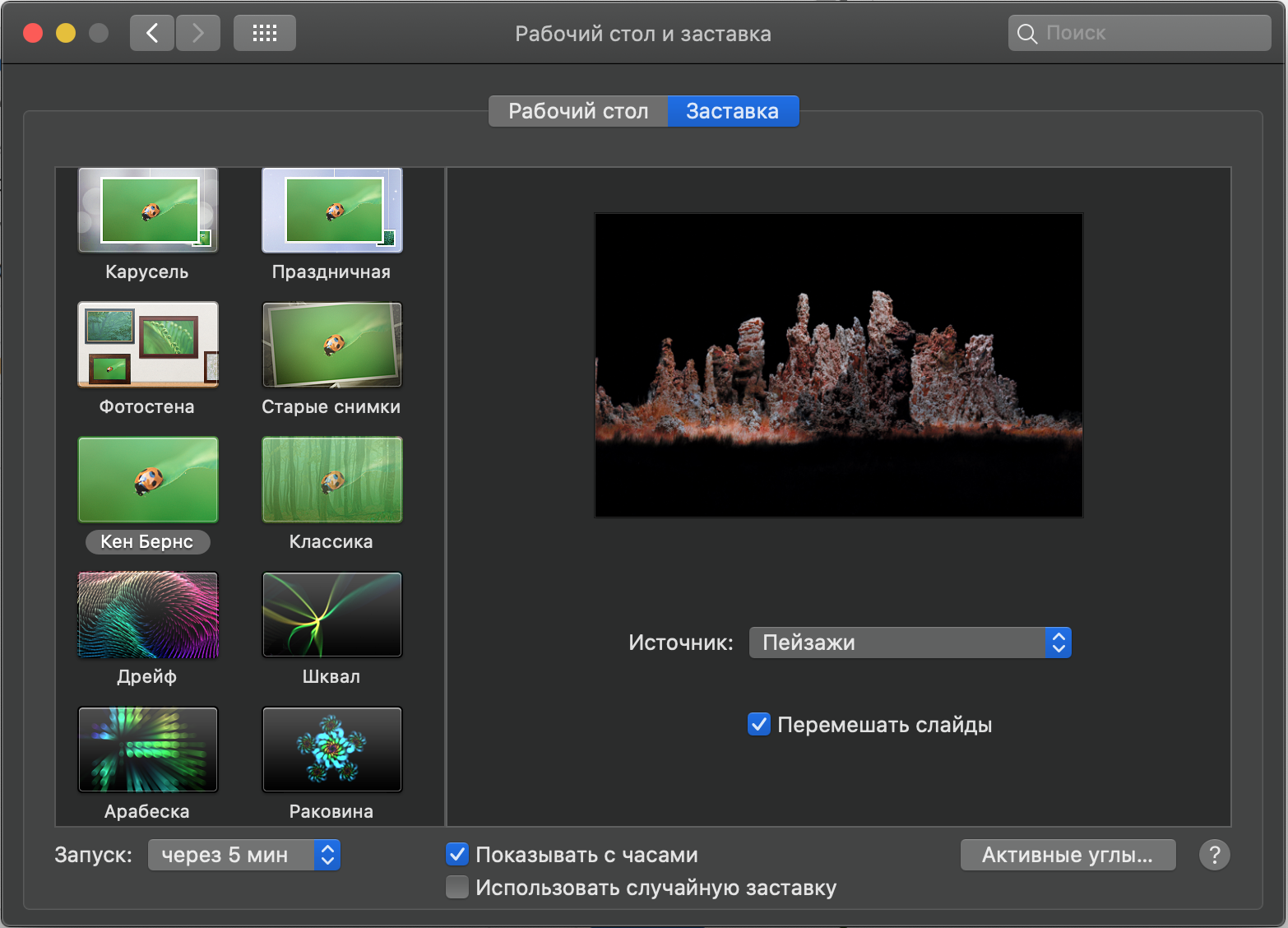Disable the Перемешать слайды checkbox

coord(758,725)
